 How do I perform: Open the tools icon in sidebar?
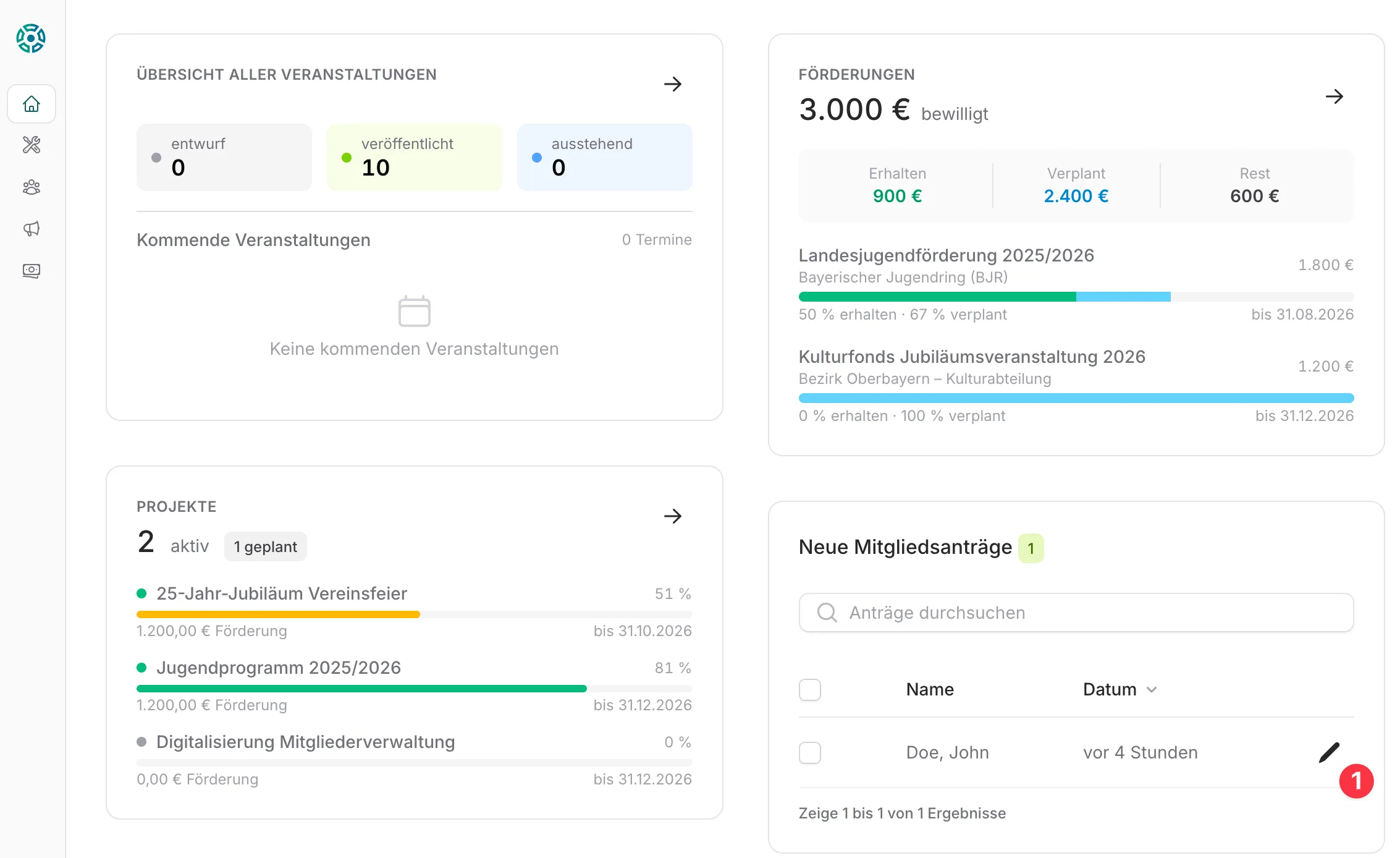[x=32, y=145]
